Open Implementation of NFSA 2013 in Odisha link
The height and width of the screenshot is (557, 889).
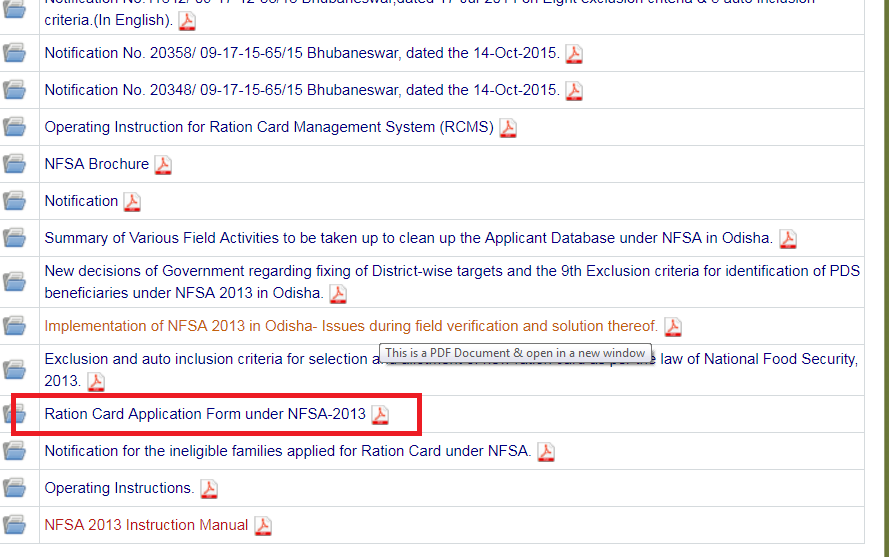351,326
